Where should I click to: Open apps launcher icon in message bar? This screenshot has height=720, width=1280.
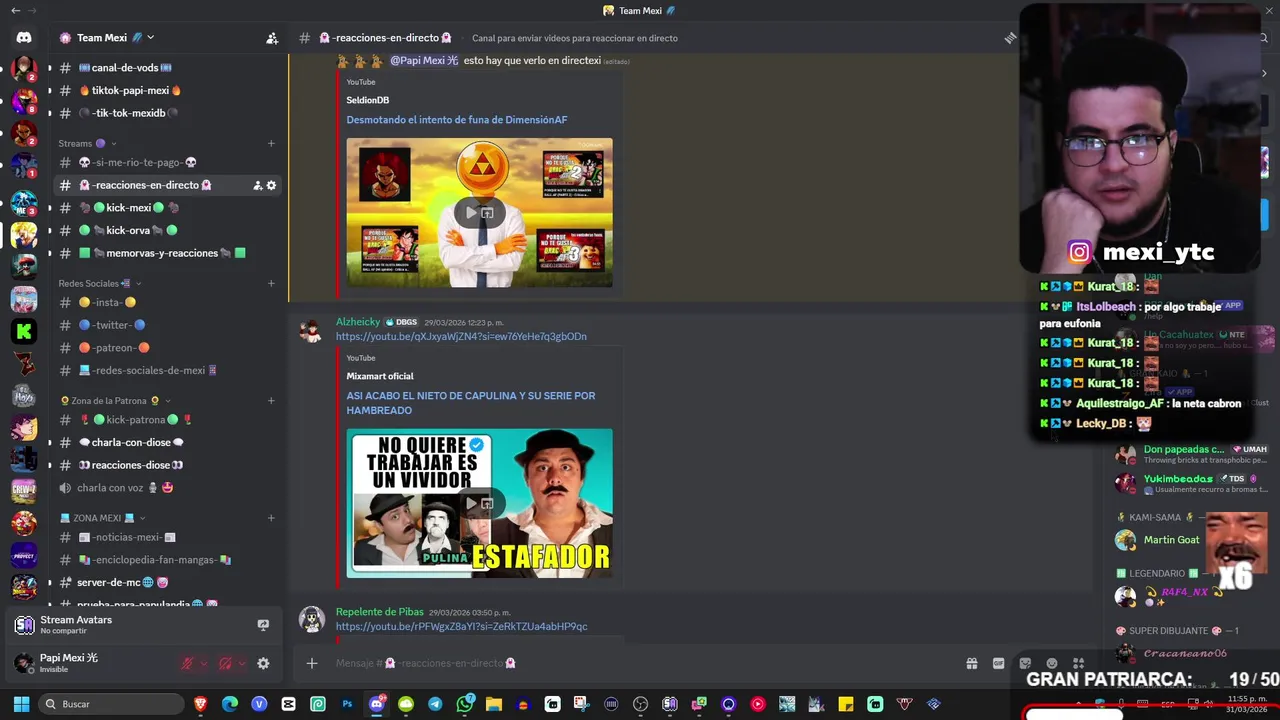[1078, 663]
